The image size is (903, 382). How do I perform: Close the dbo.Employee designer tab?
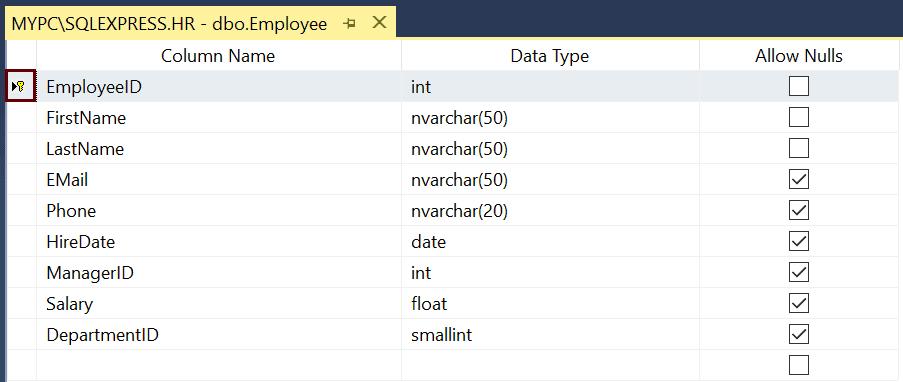pyautogui.click(x=379, y=23)
